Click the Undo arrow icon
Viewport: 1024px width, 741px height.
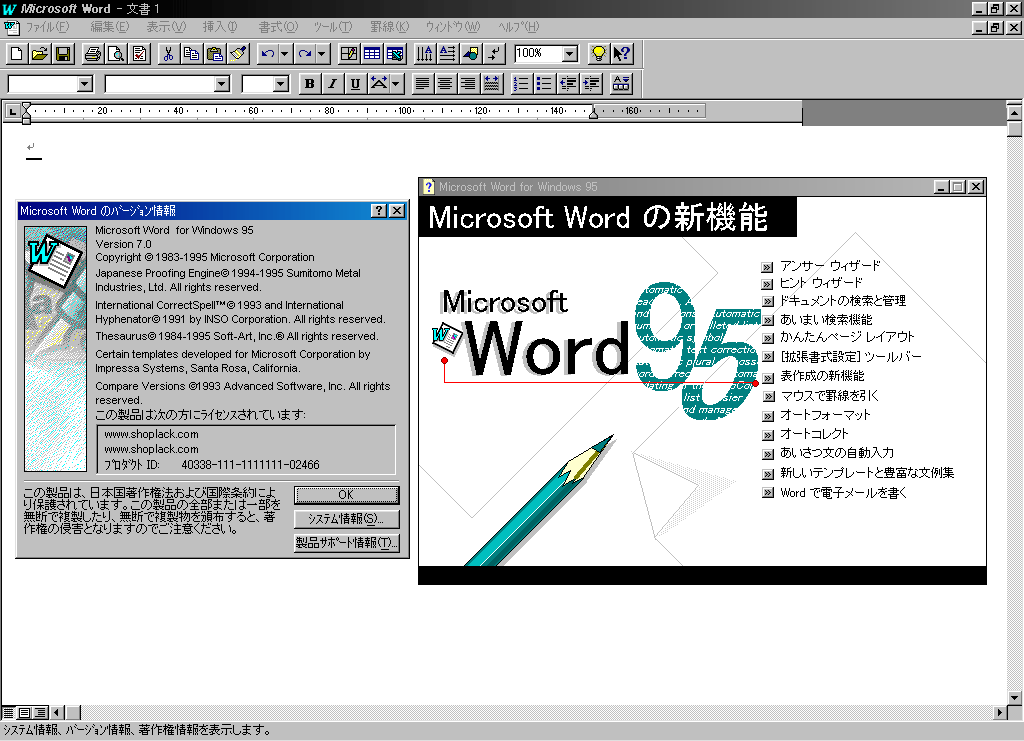click(x=267, y=54)
